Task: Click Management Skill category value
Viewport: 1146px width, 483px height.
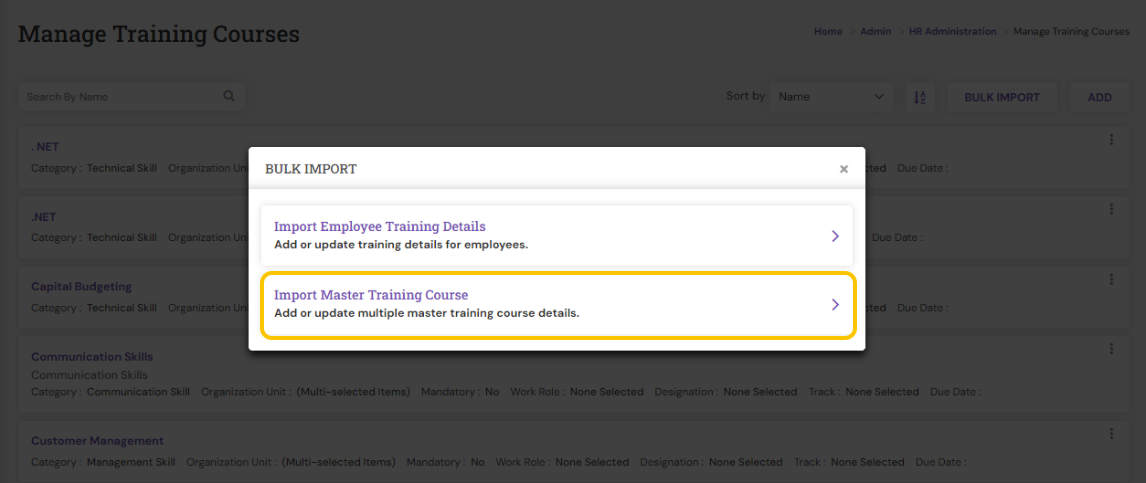Action: click(131, 462)
